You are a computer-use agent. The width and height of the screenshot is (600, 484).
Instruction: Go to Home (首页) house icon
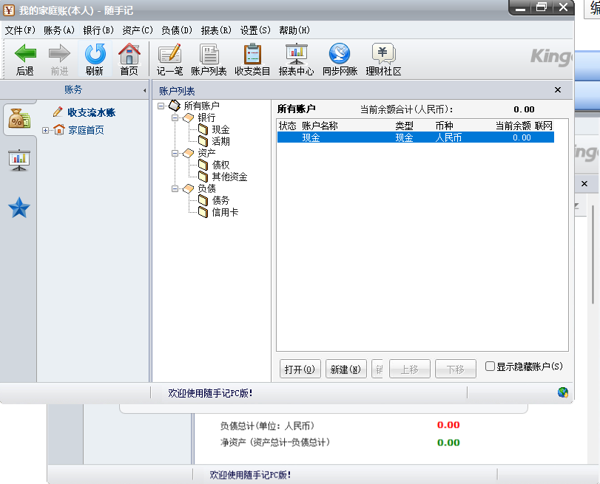pos(129,54)
